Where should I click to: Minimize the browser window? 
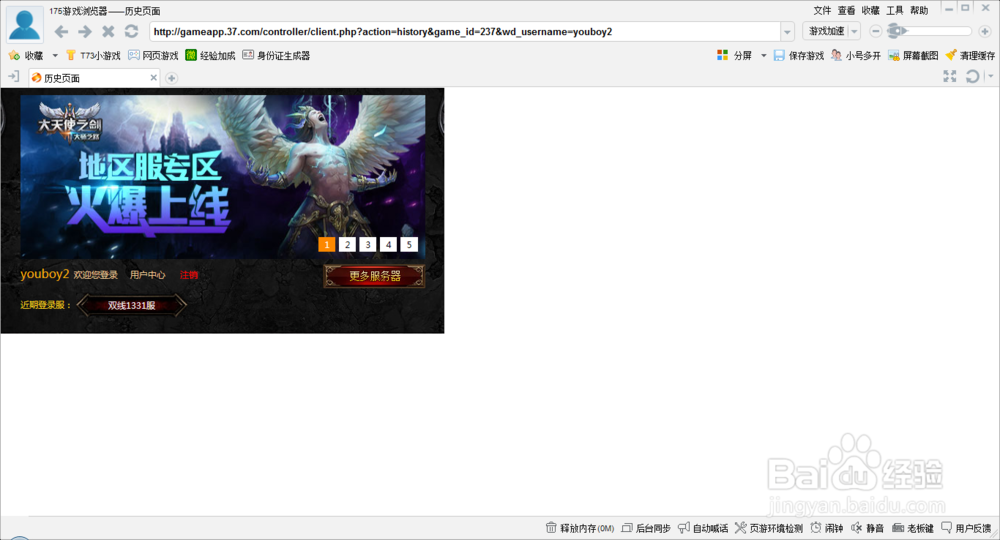click(x=949, y=9)
